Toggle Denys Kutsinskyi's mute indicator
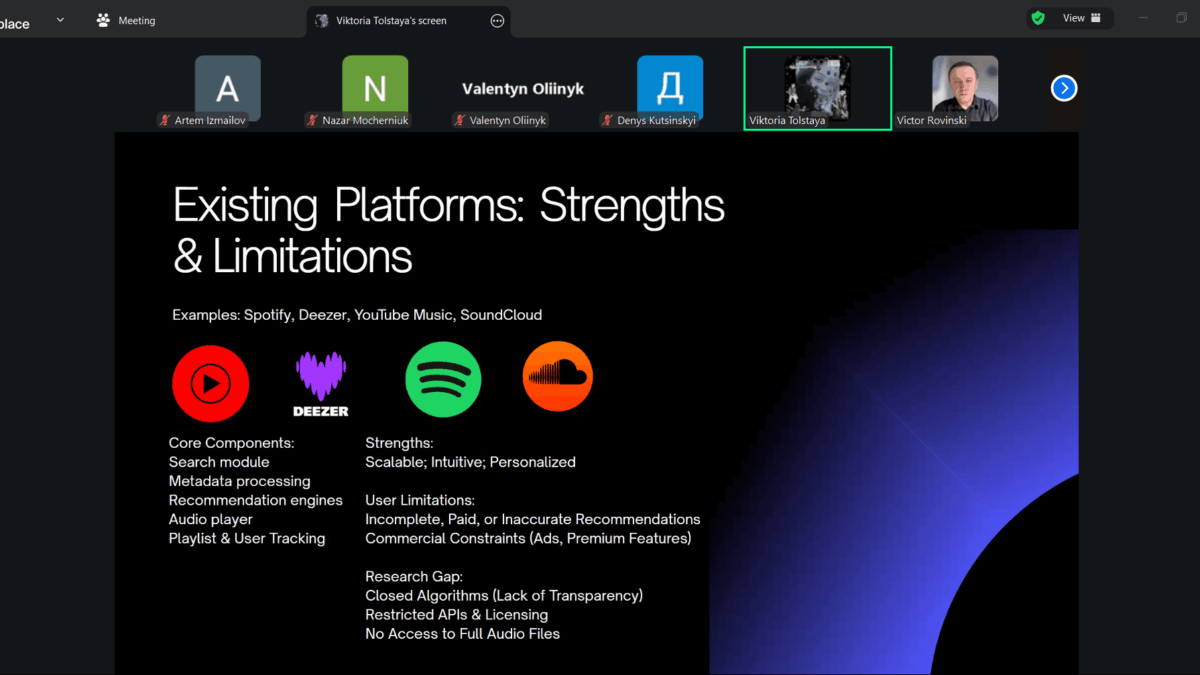Image resolution: width=1200 pixels, height=675 pixels. pyautogui.click(x=608, y=120)
